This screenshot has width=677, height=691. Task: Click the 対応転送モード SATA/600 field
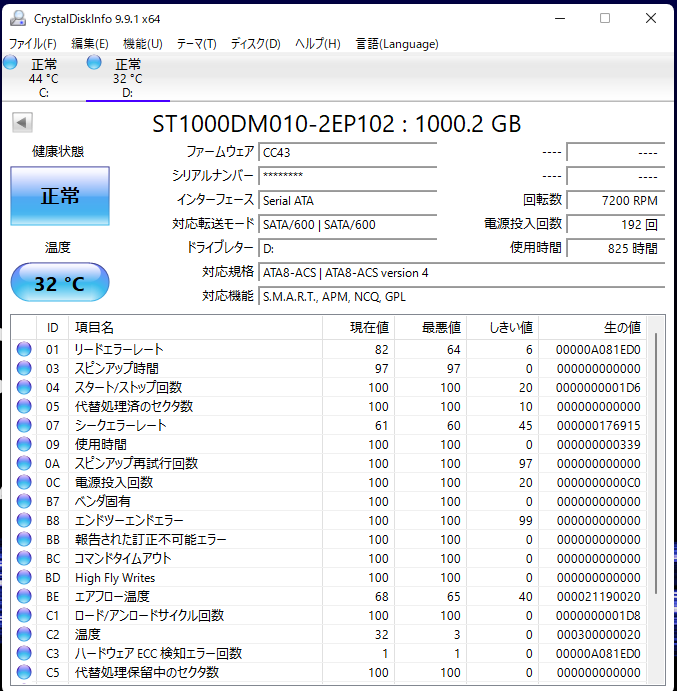[x=348, y=224]
